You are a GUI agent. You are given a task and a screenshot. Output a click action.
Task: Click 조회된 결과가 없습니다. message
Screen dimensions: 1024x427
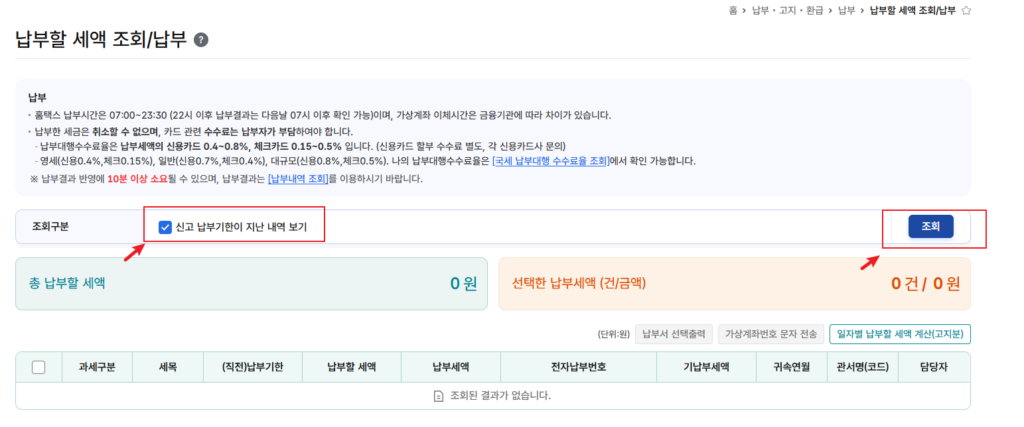point(500,396)
